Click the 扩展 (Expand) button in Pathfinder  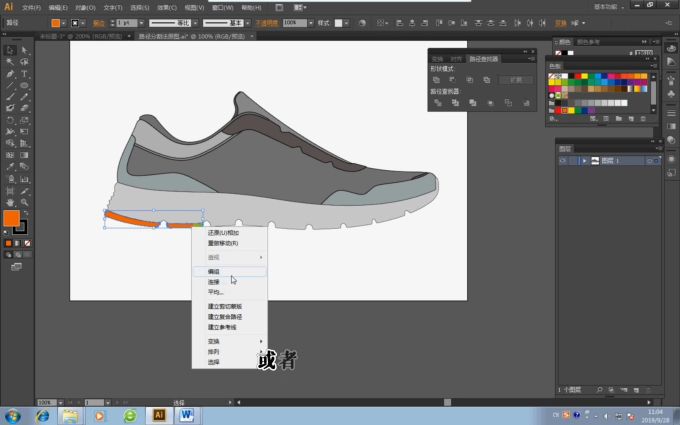516,80
